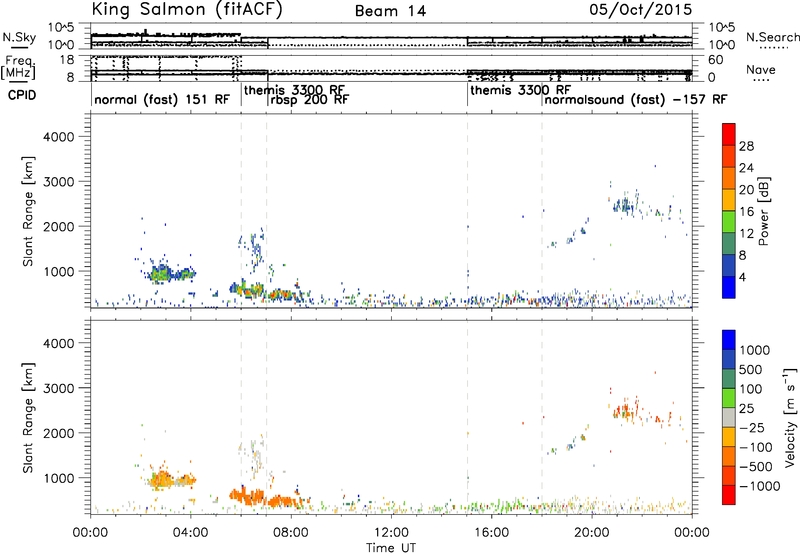Click the '16' label on Power color bar
The image size is (800, 554).
(746, 212)
